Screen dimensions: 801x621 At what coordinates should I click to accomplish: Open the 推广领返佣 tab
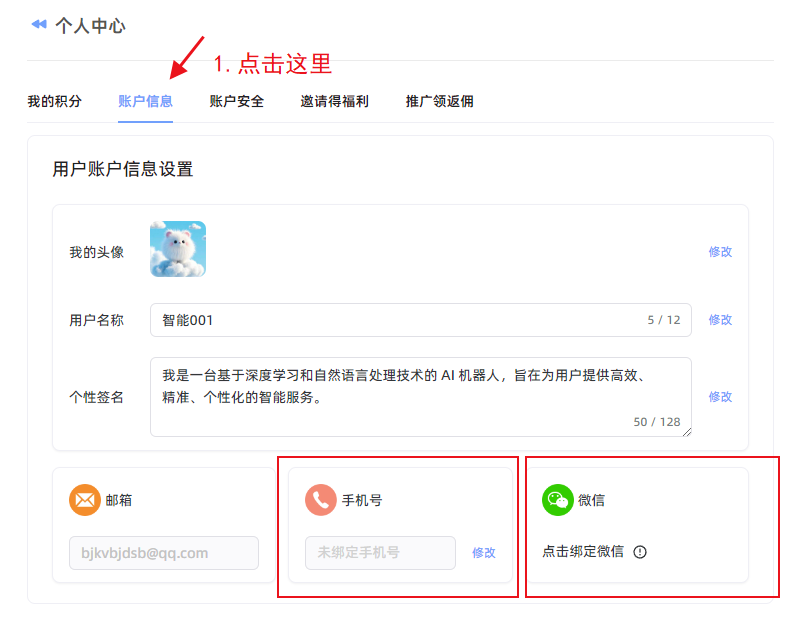[x=439, y=101]
